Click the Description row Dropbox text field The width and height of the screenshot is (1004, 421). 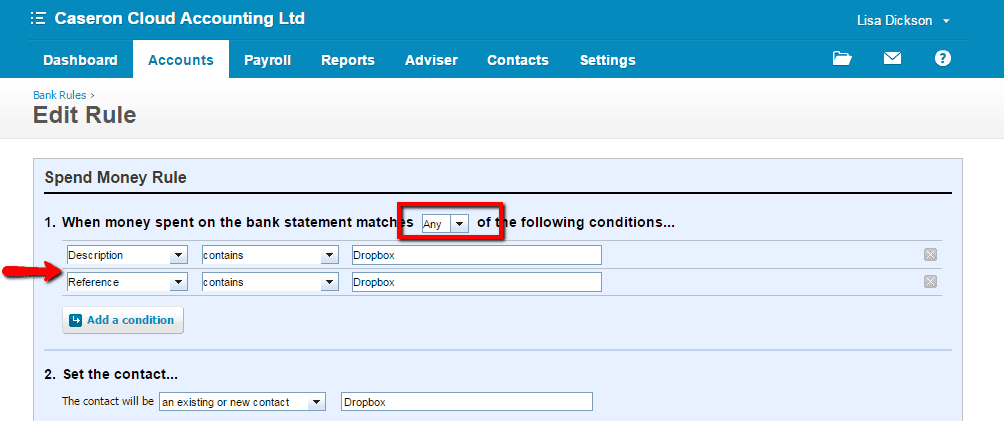pos(476,255)
